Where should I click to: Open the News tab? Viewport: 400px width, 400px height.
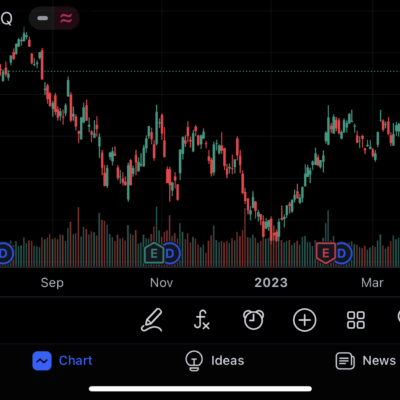click(366, 361)
